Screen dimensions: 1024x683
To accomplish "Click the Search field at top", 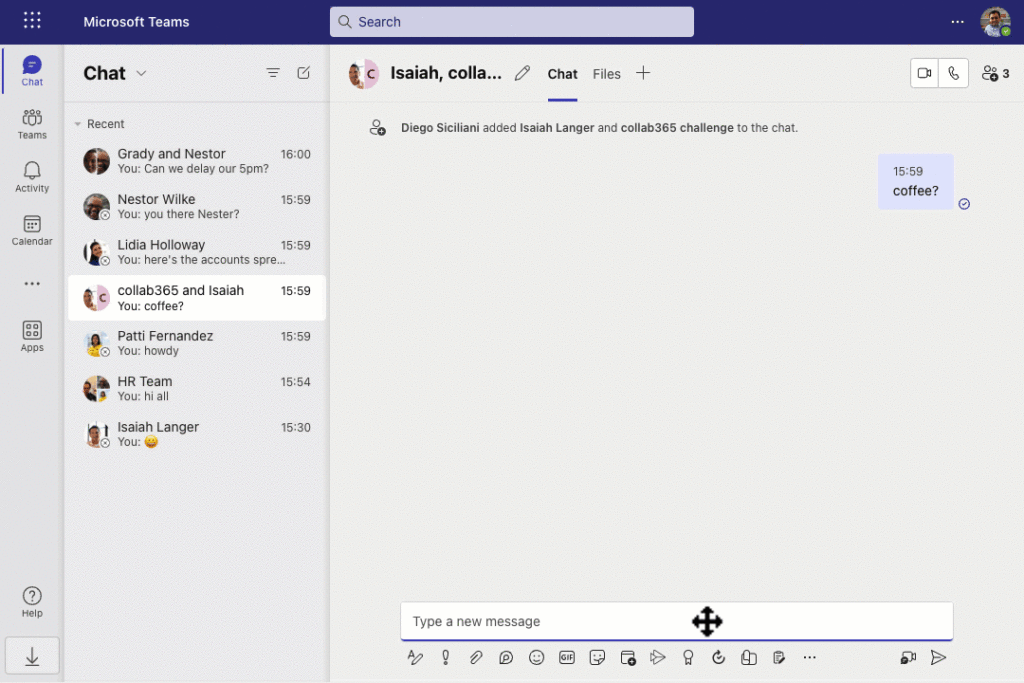I will click(511, 22).
